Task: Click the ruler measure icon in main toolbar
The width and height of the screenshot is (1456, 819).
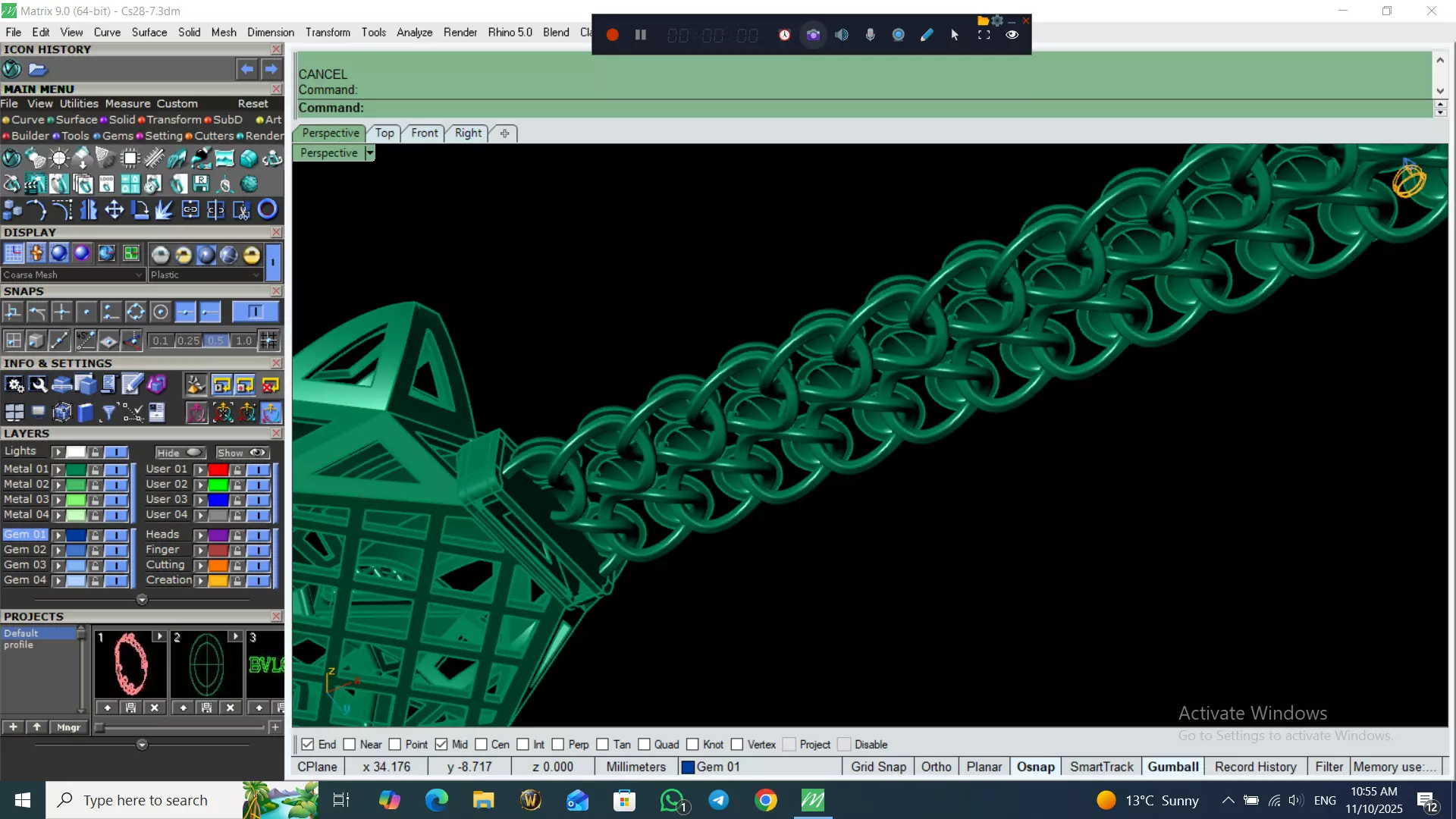Action: [154, 158]
